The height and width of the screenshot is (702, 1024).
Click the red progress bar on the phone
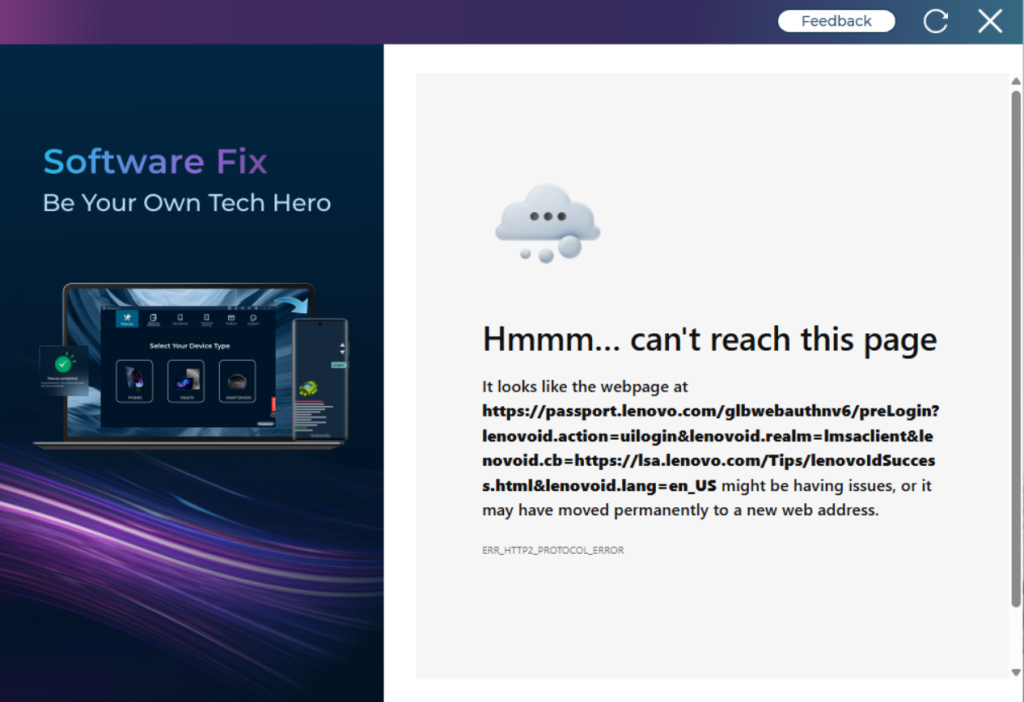[x=309, y=402]
